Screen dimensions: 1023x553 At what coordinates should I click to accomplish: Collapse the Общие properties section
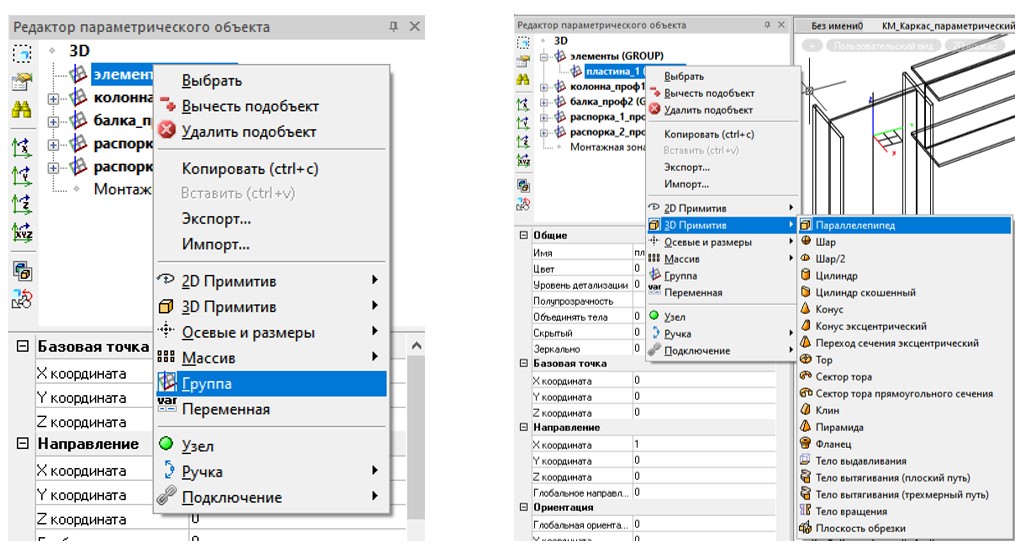click(x=523, y=235)
